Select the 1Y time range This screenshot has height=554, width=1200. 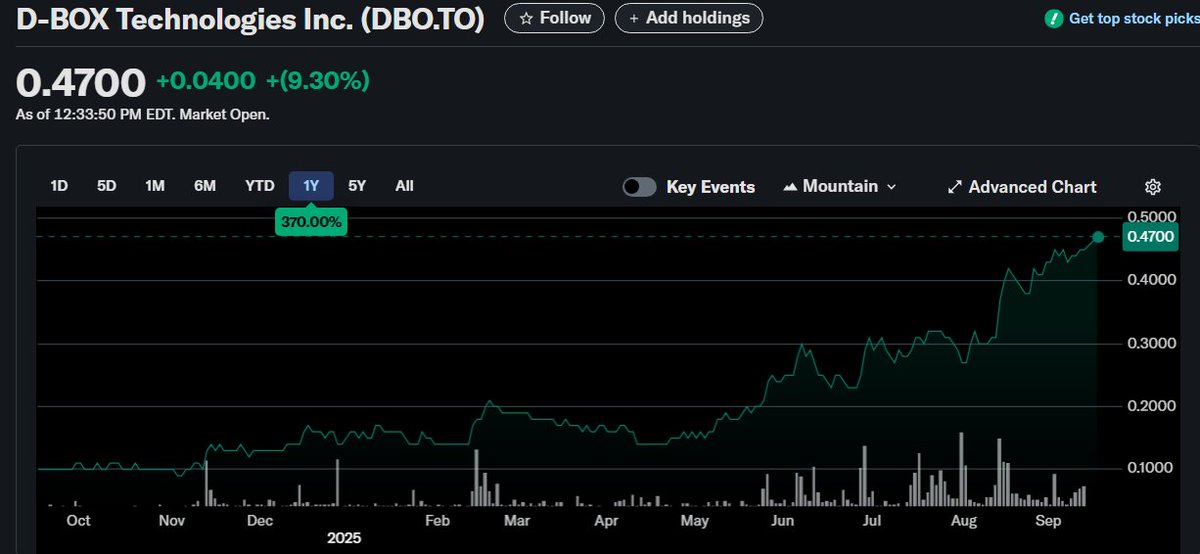tap(311, 186)
